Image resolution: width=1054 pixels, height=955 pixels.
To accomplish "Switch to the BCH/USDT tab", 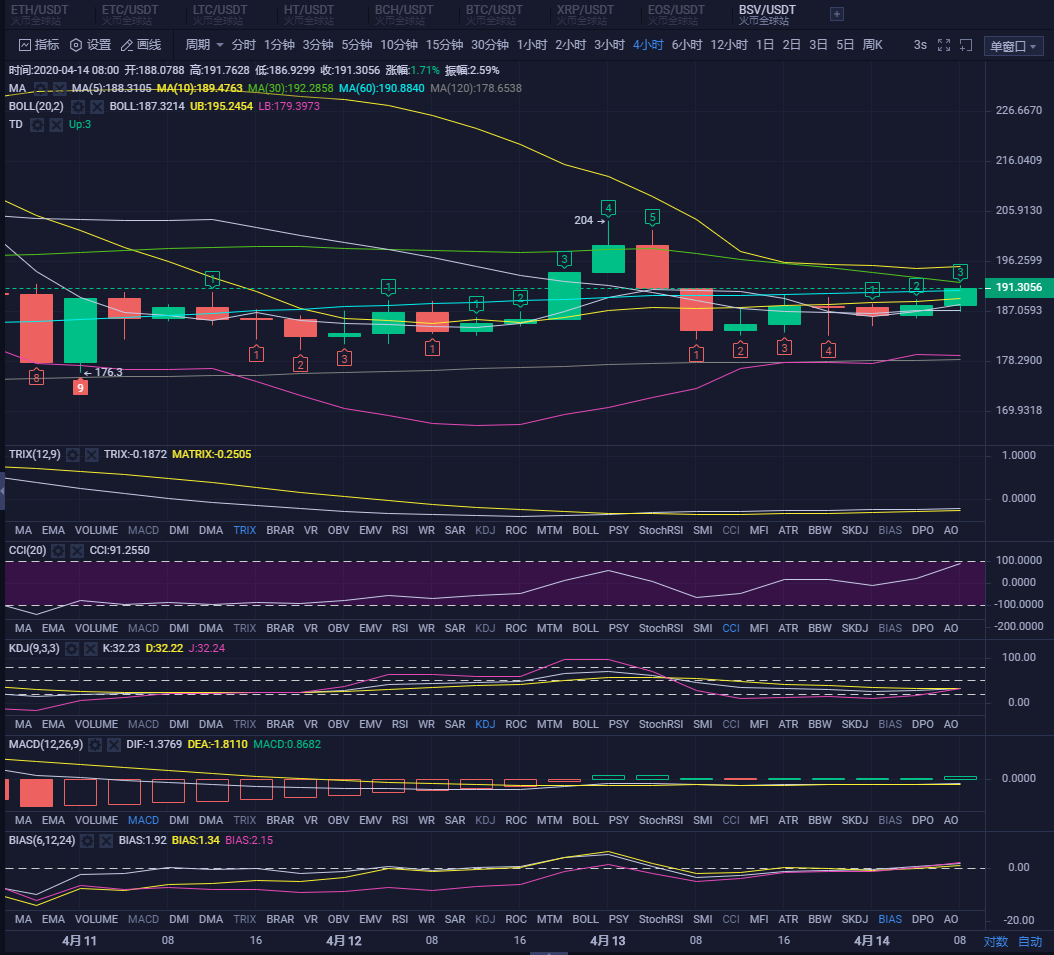I will tap(403, 15).
